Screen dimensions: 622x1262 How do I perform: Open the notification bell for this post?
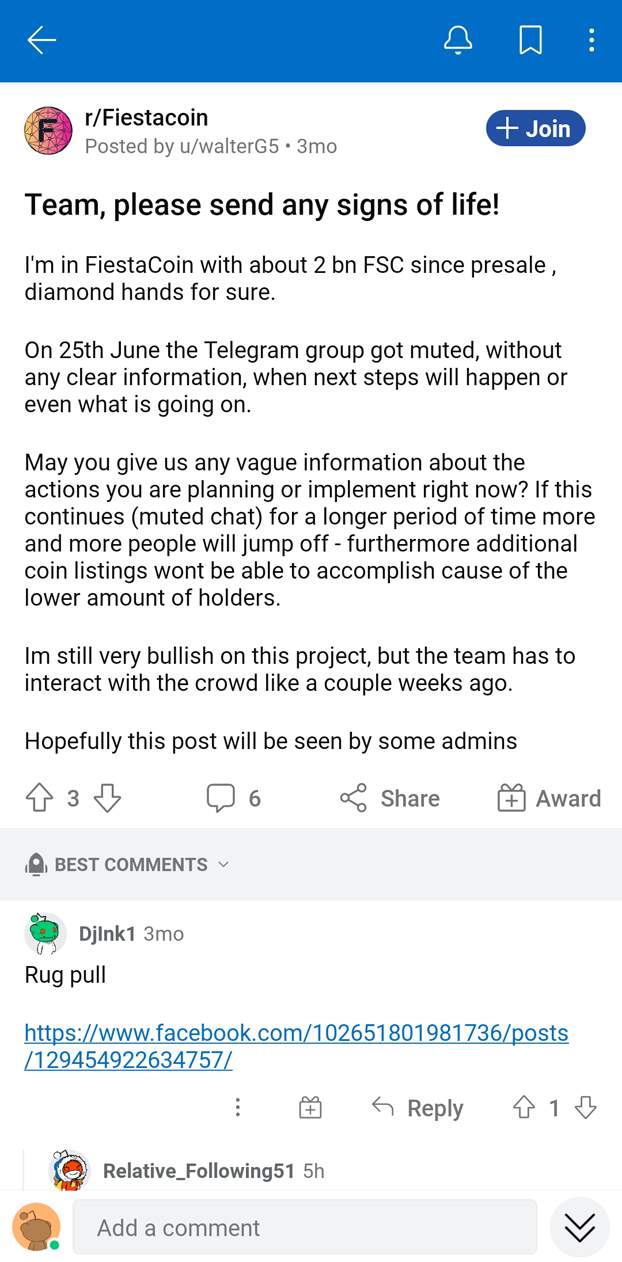point(458,40)
